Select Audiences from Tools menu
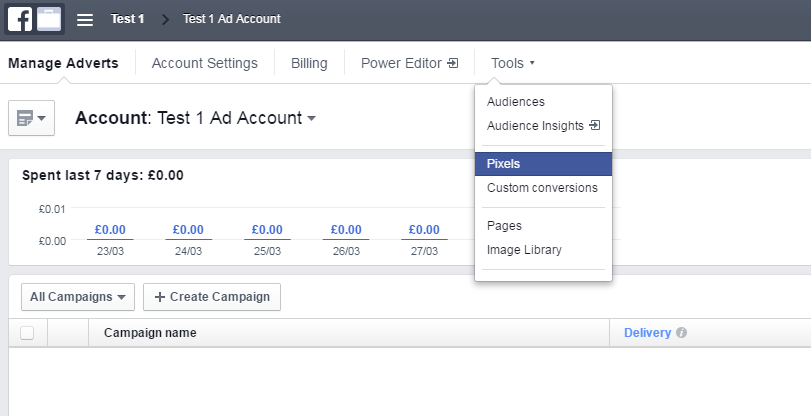The image size is (811, 416). [x=516, y=101]
